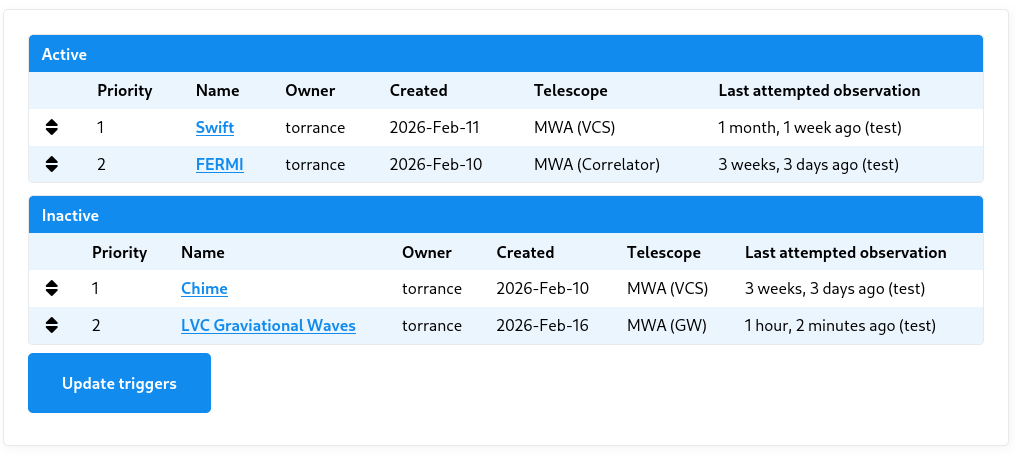Click Priority column header in Active table
The image size is (1015, 457).
pos(124,91)
